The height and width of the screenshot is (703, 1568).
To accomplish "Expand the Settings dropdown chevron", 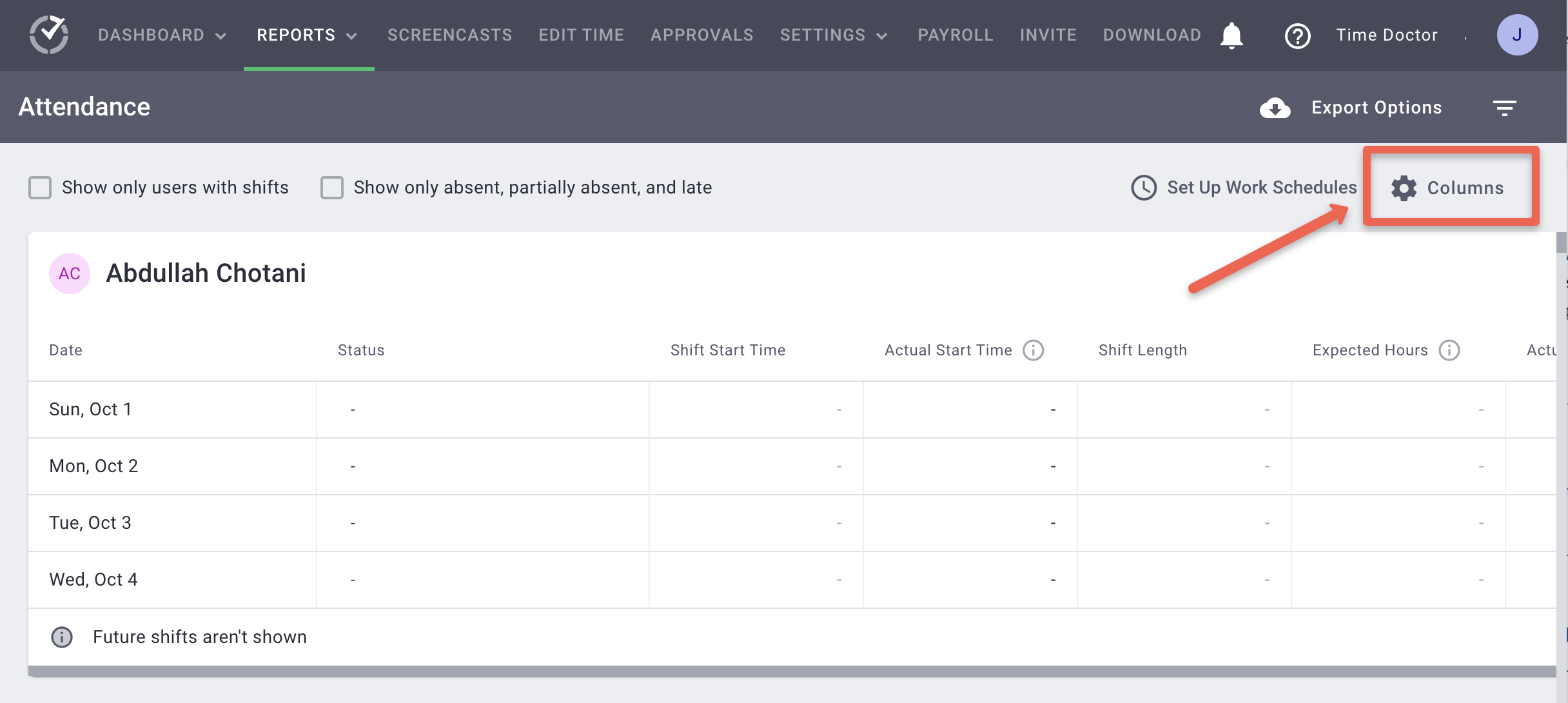I will 881,36.
